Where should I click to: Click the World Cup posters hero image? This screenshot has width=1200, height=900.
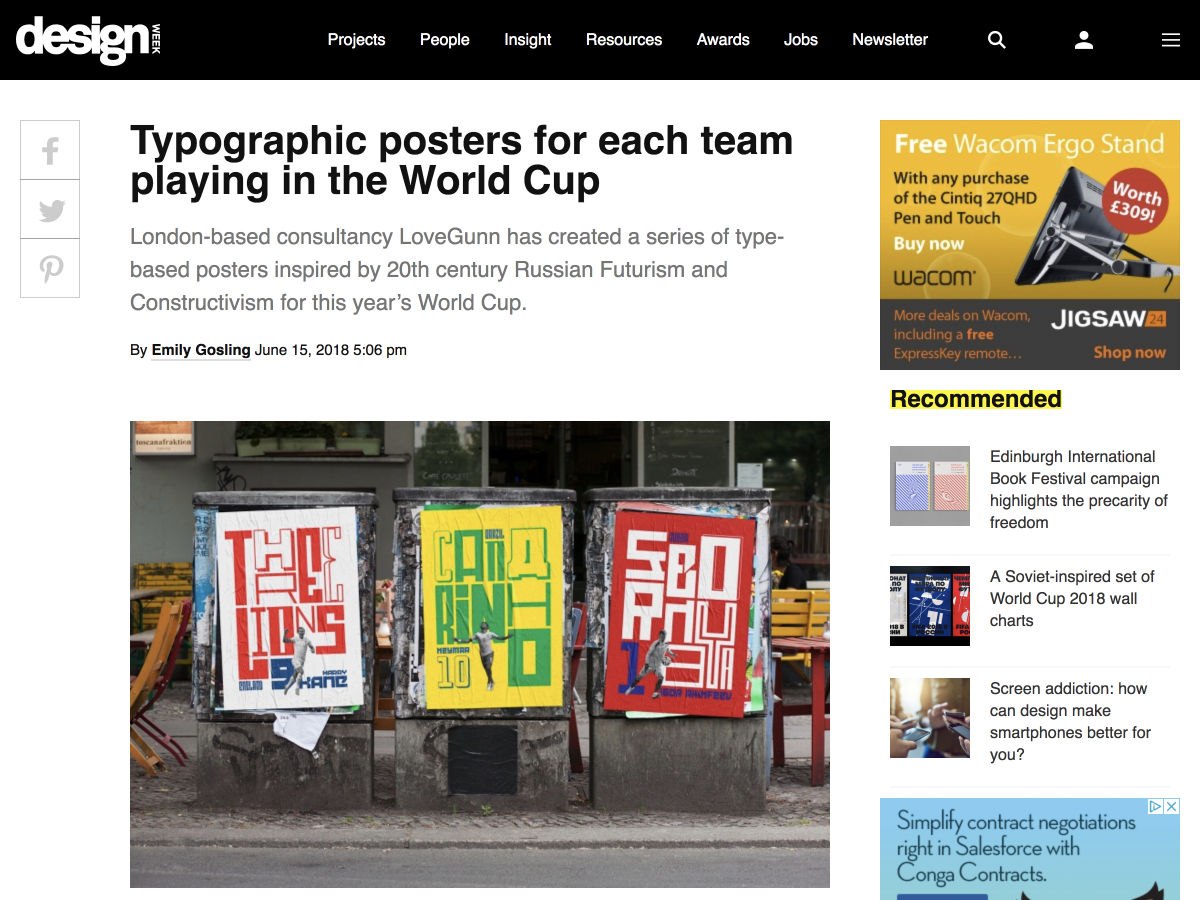[480, 654]
